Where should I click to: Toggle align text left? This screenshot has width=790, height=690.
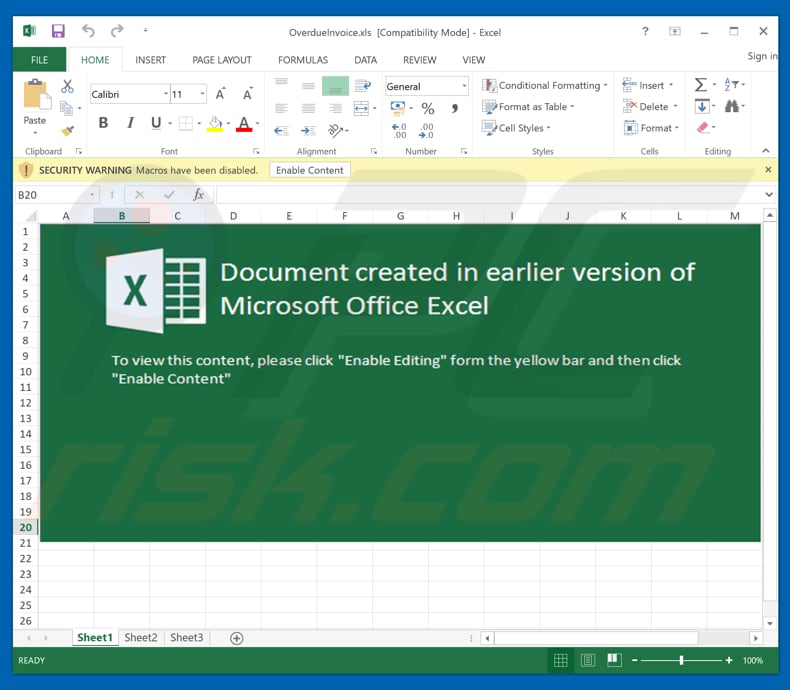[281, 108]
